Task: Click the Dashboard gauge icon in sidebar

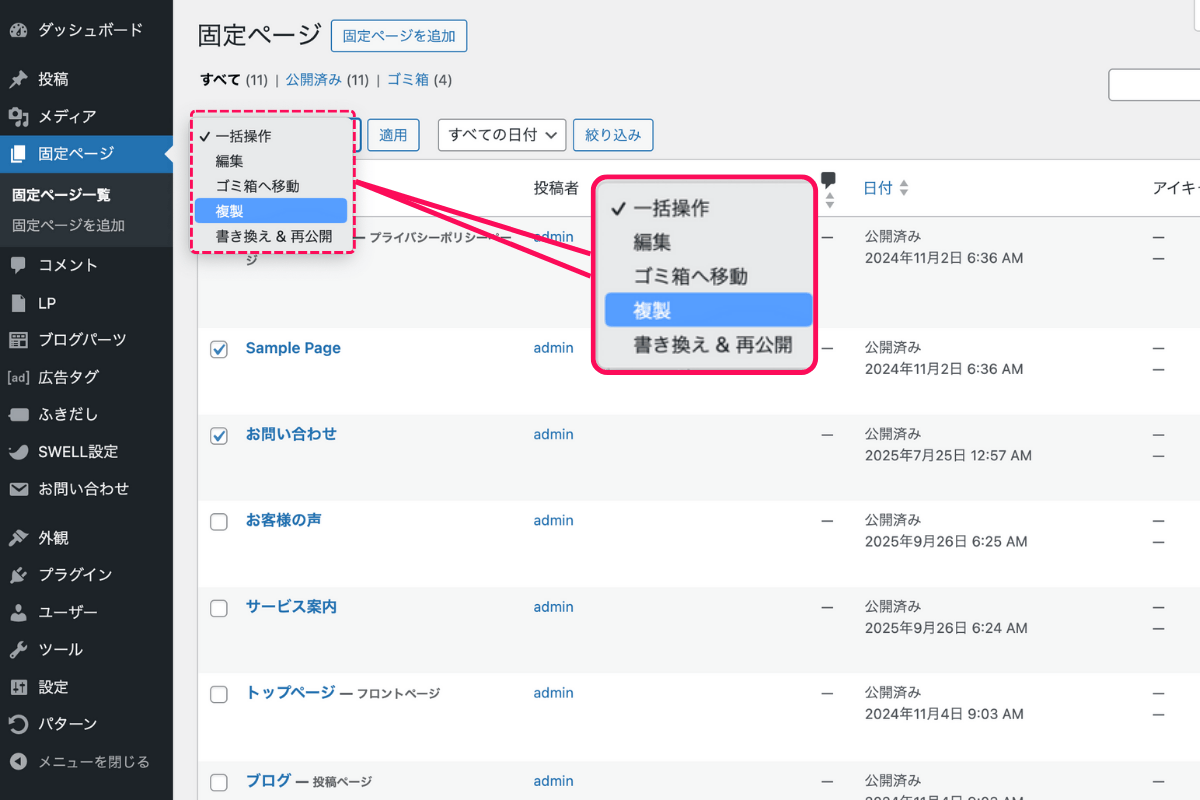Action: (x=18, y=30)
